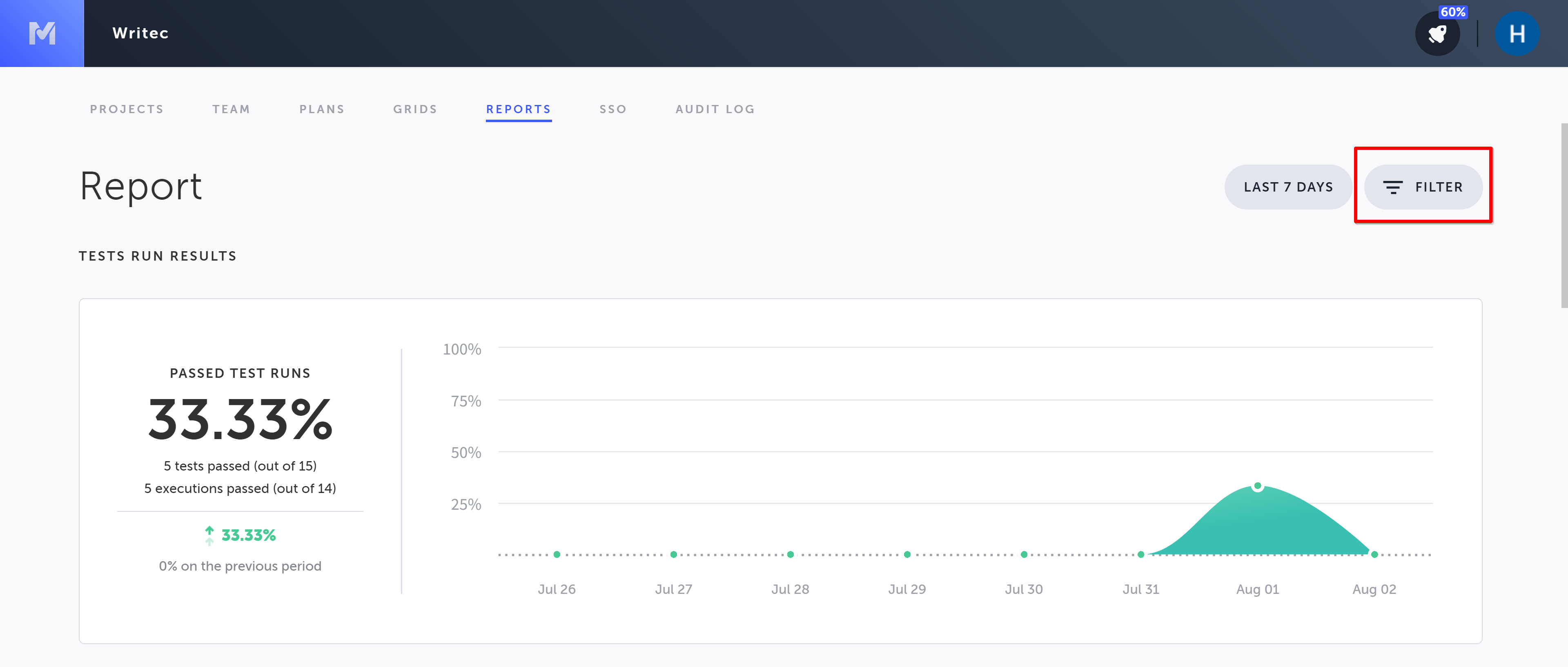Open the Last 7 Days range dropdown
This screenshot has height=667, width=1568.
coord(1288,187)
